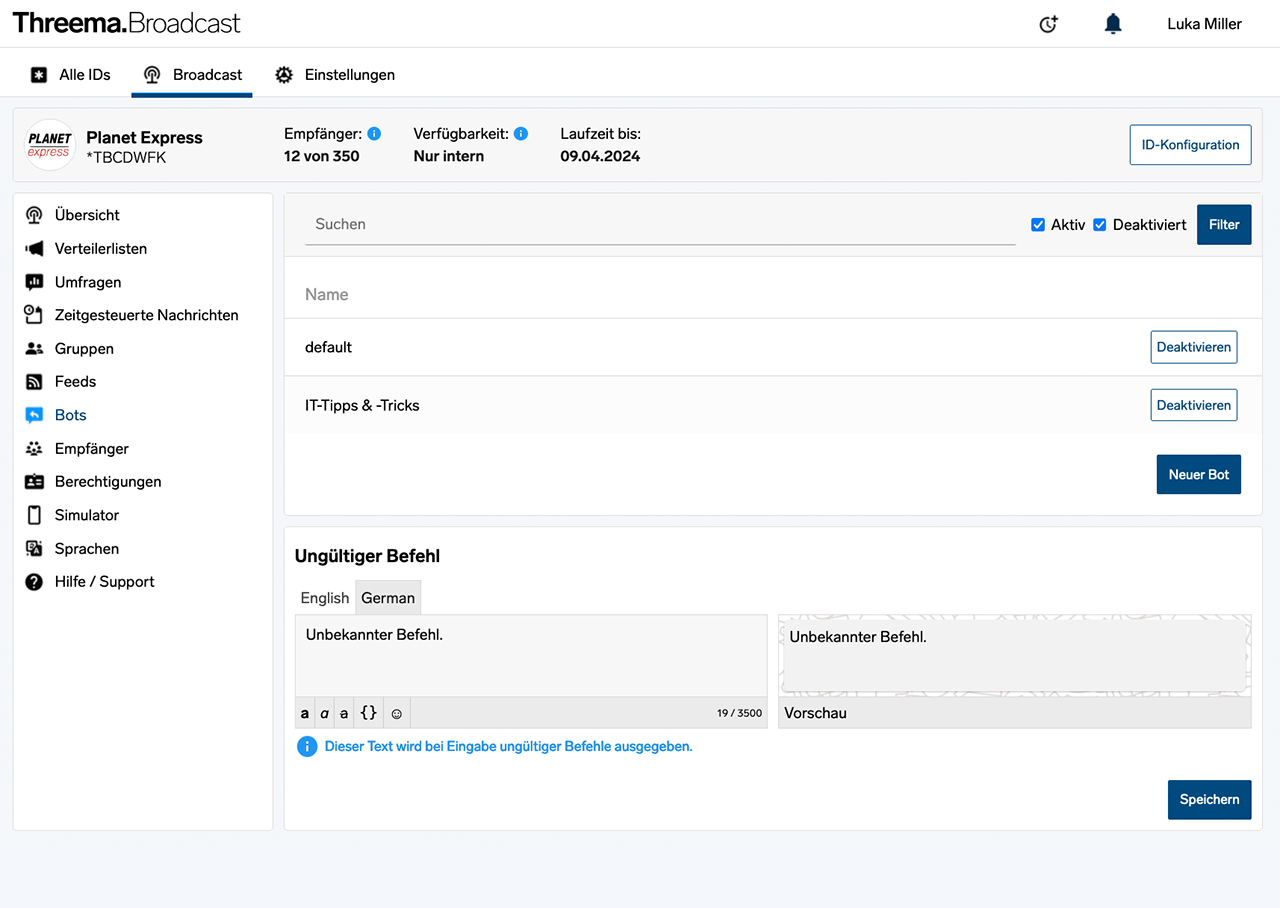Open Übersicht in sidebar

click(87, 215)
